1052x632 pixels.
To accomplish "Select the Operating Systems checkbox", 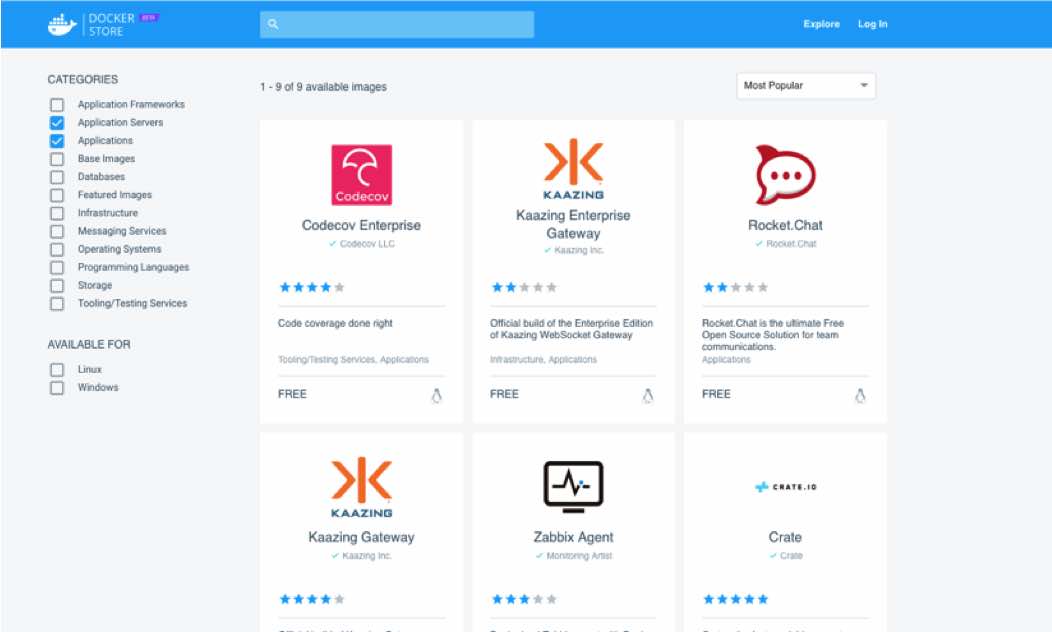I will pyautogui.click(x=57, y=250).
